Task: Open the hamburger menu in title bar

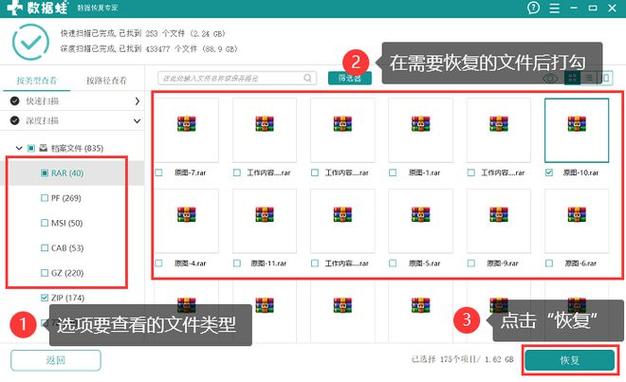Action: pyautogui.click(x=554, y=8)
